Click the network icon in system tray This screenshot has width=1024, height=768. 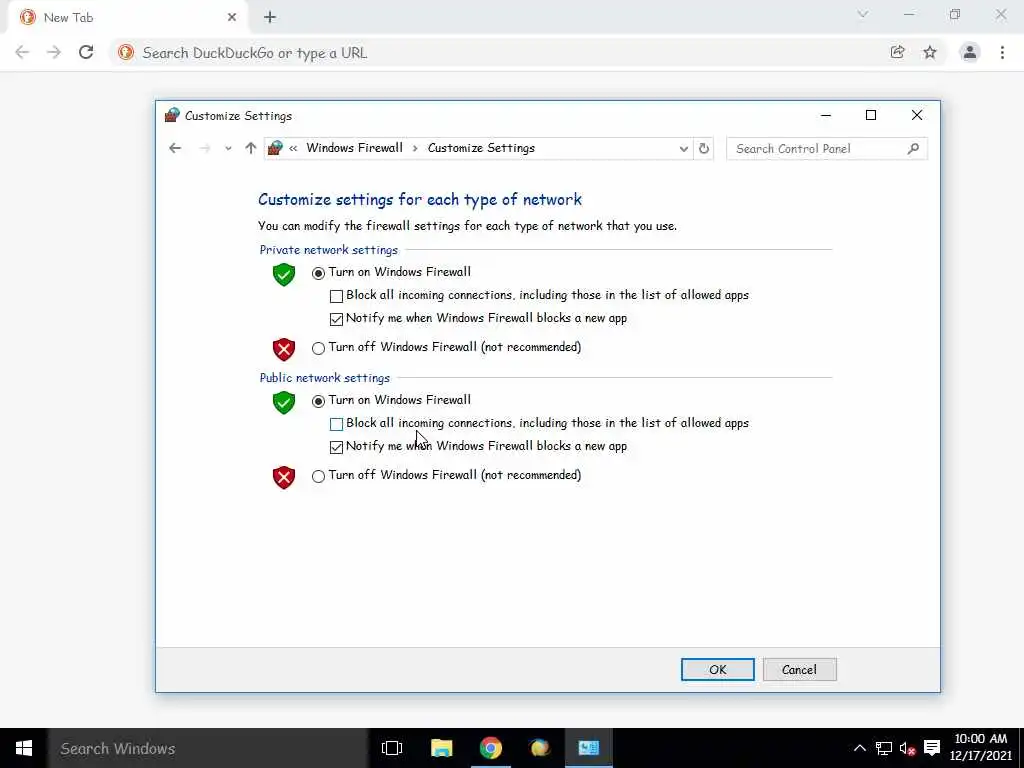(x=884, y=748)
